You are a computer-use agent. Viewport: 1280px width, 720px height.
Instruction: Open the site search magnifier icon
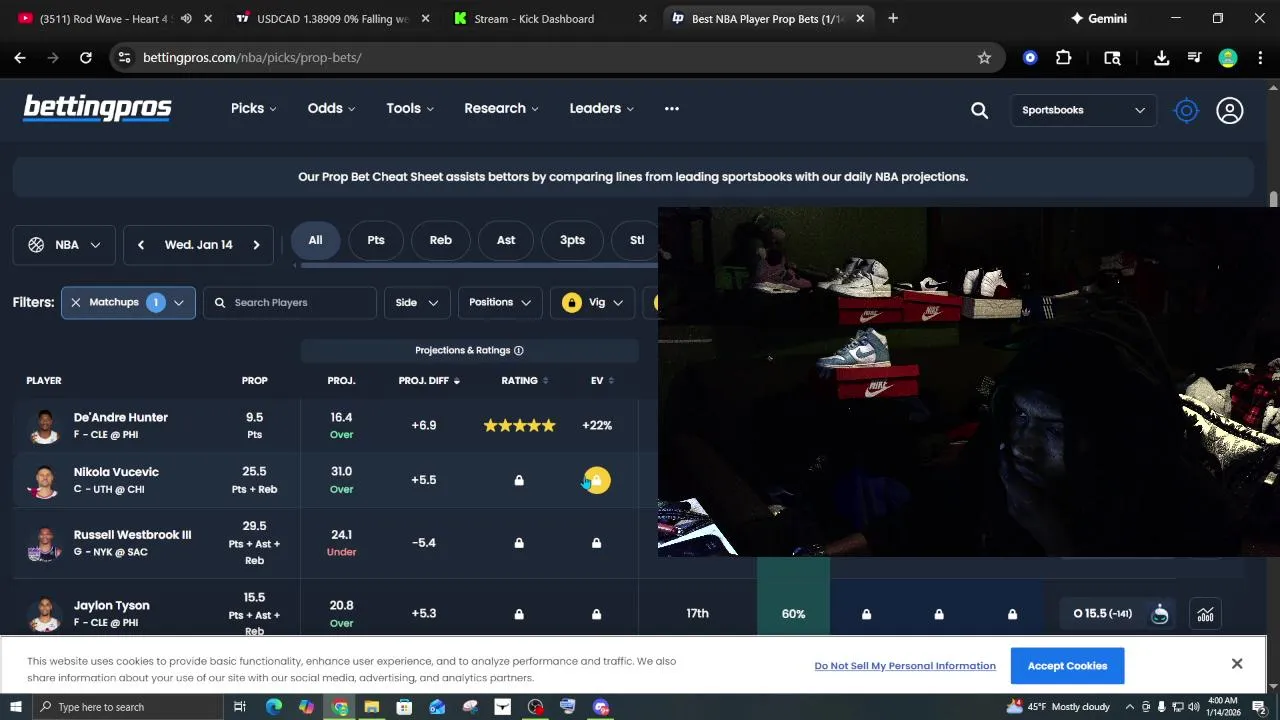tap(979, 110)
